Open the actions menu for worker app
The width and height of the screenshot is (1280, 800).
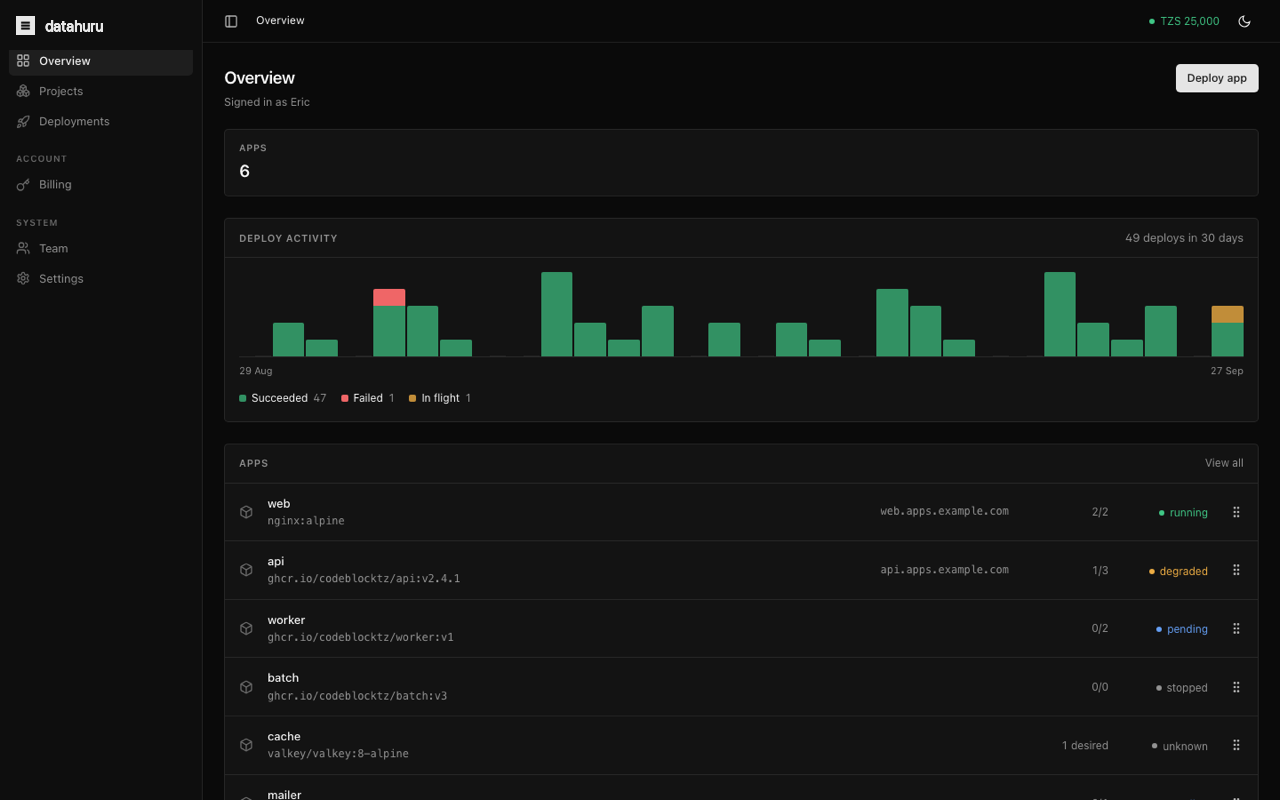[1236, 629]
